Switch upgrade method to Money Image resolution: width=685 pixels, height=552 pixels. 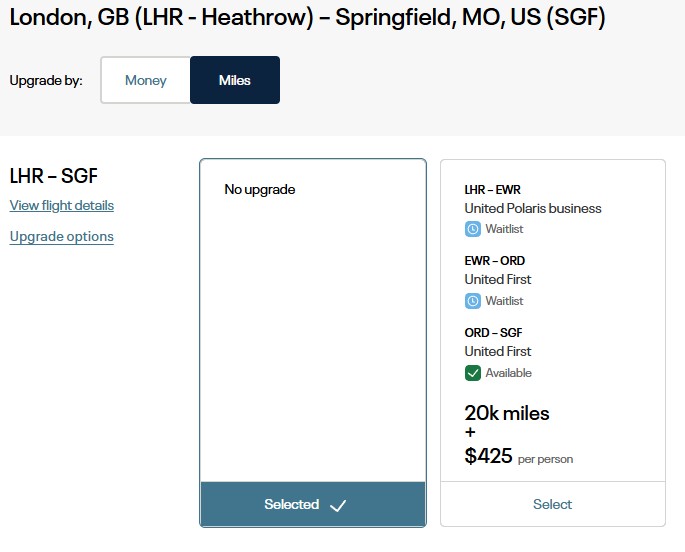[146, 80]
